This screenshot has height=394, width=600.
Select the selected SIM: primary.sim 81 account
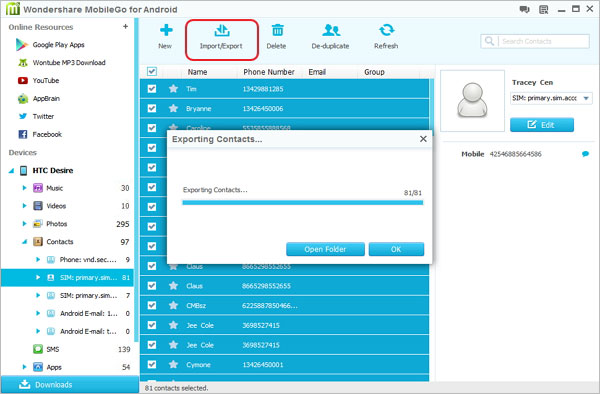(67, 278)
